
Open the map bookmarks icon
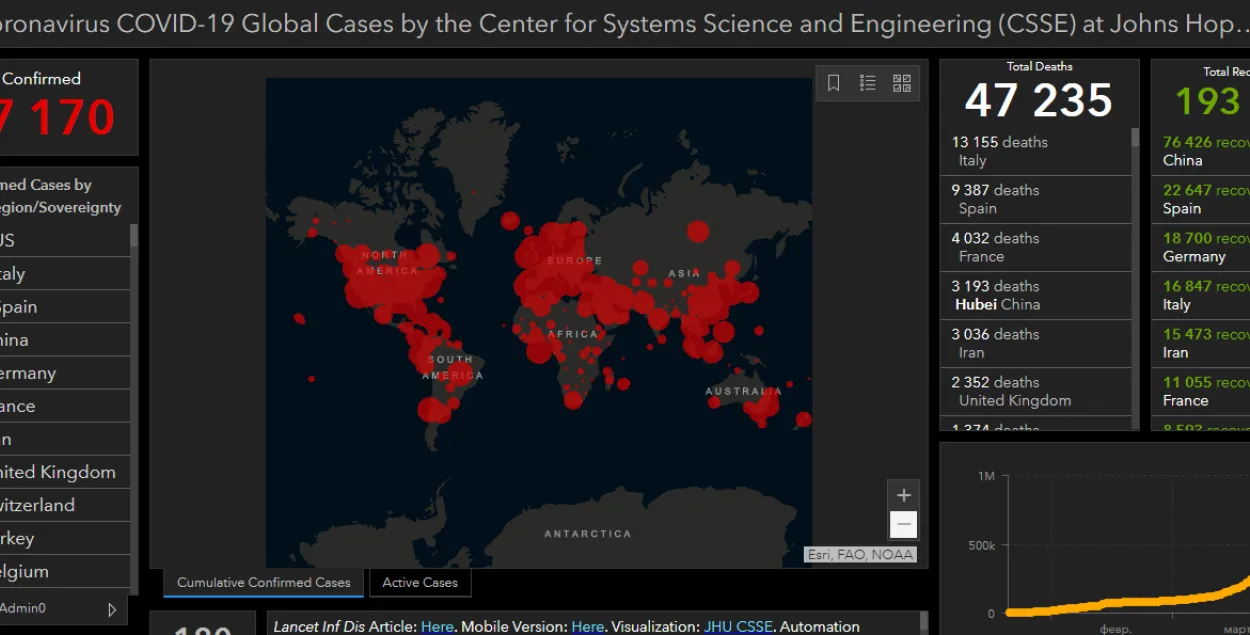833,84
